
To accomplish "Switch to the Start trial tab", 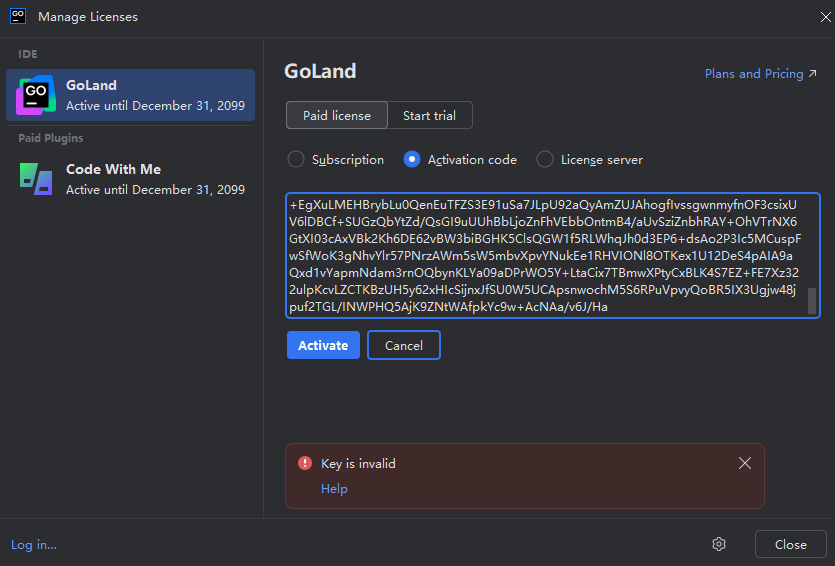I will click(x=429, y=115).
